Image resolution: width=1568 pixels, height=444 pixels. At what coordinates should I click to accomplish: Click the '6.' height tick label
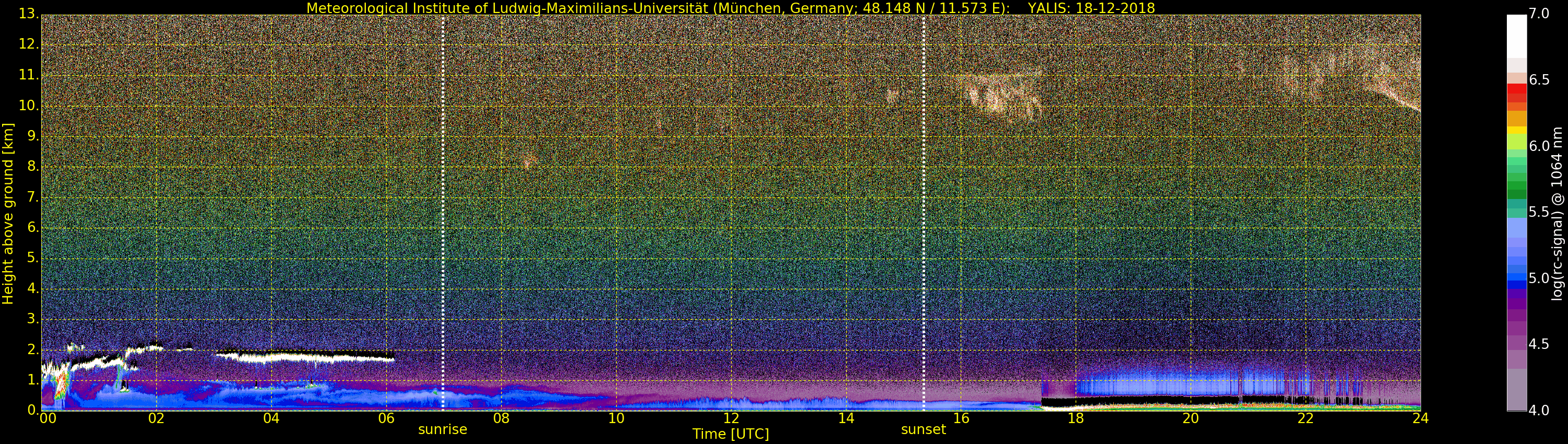33,227
